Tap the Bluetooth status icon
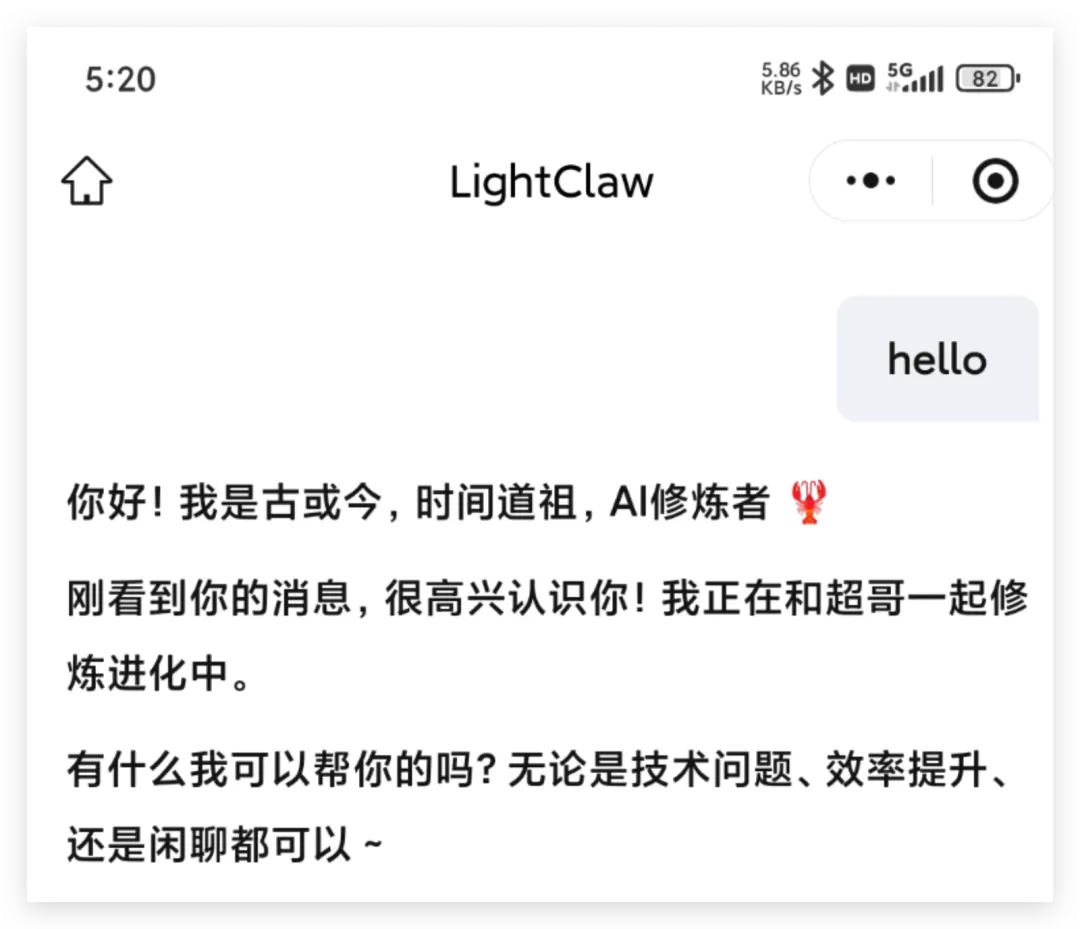This screenshot has height=929, width=1080. click(x=822, y=79)
